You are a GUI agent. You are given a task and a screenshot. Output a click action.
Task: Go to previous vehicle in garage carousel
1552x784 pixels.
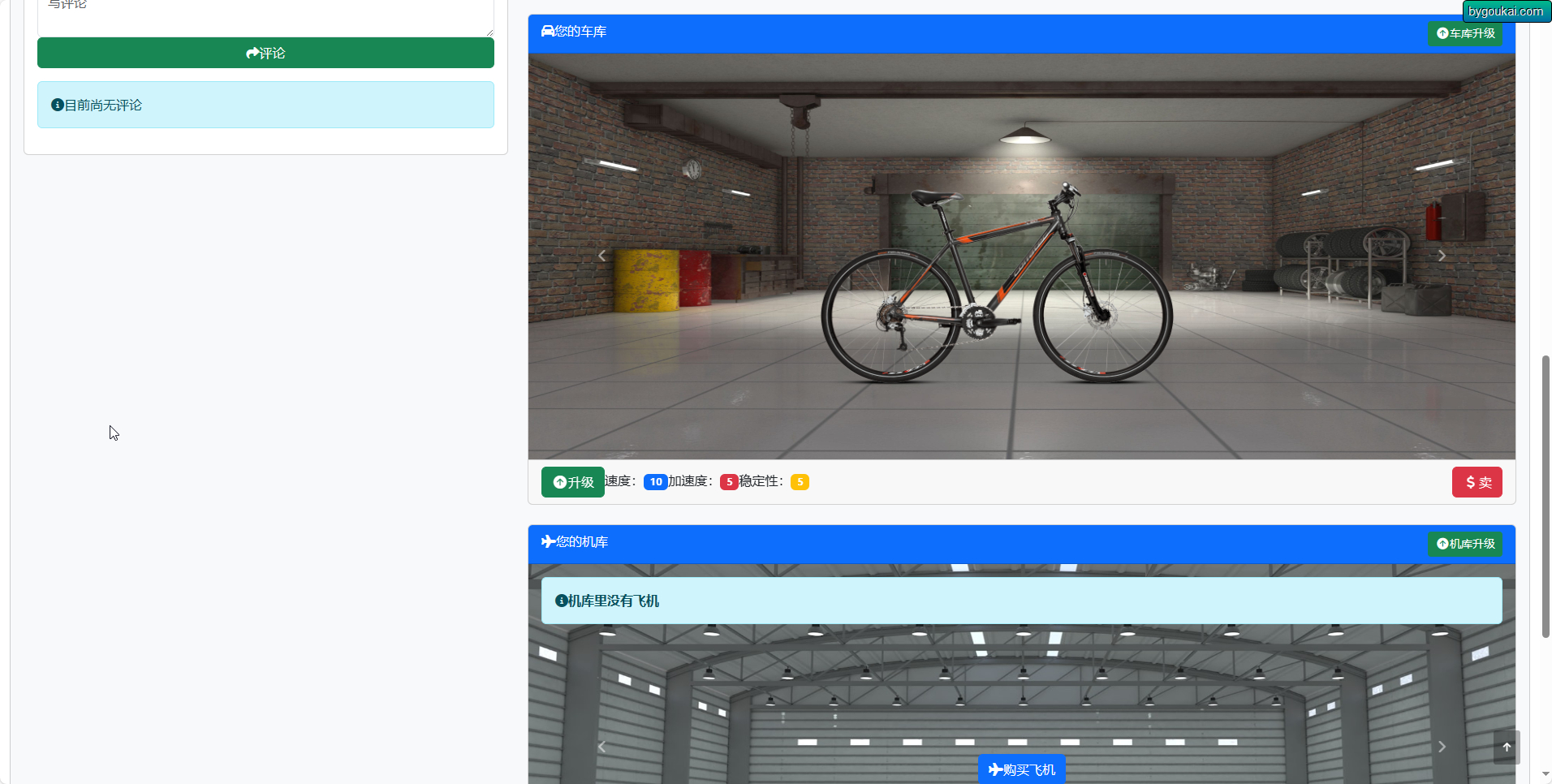point(601,256)
